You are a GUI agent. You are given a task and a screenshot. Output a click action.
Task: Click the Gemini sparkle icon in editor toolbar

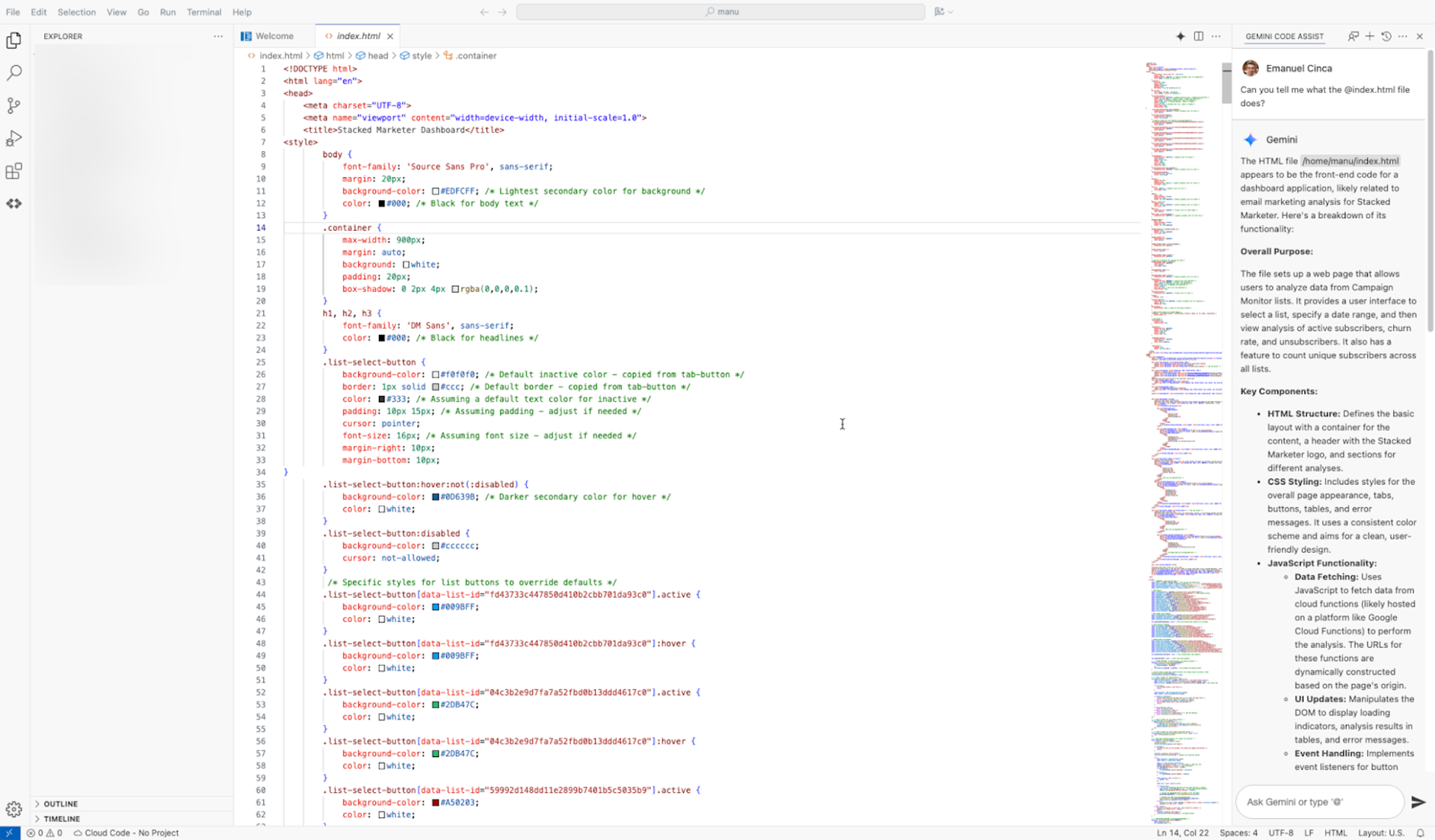point(1180,36)
